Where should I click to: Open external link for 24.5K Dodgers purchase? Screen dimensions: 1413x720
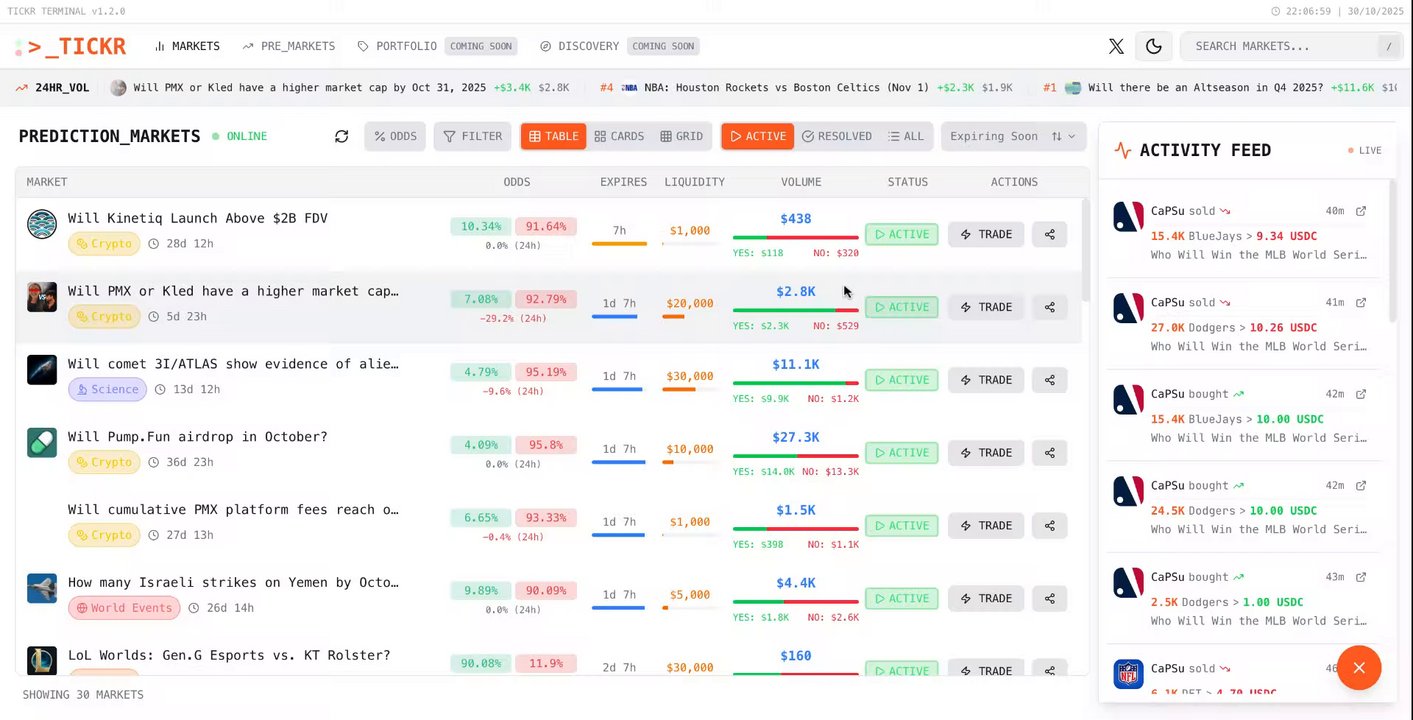click(1360, 485)
